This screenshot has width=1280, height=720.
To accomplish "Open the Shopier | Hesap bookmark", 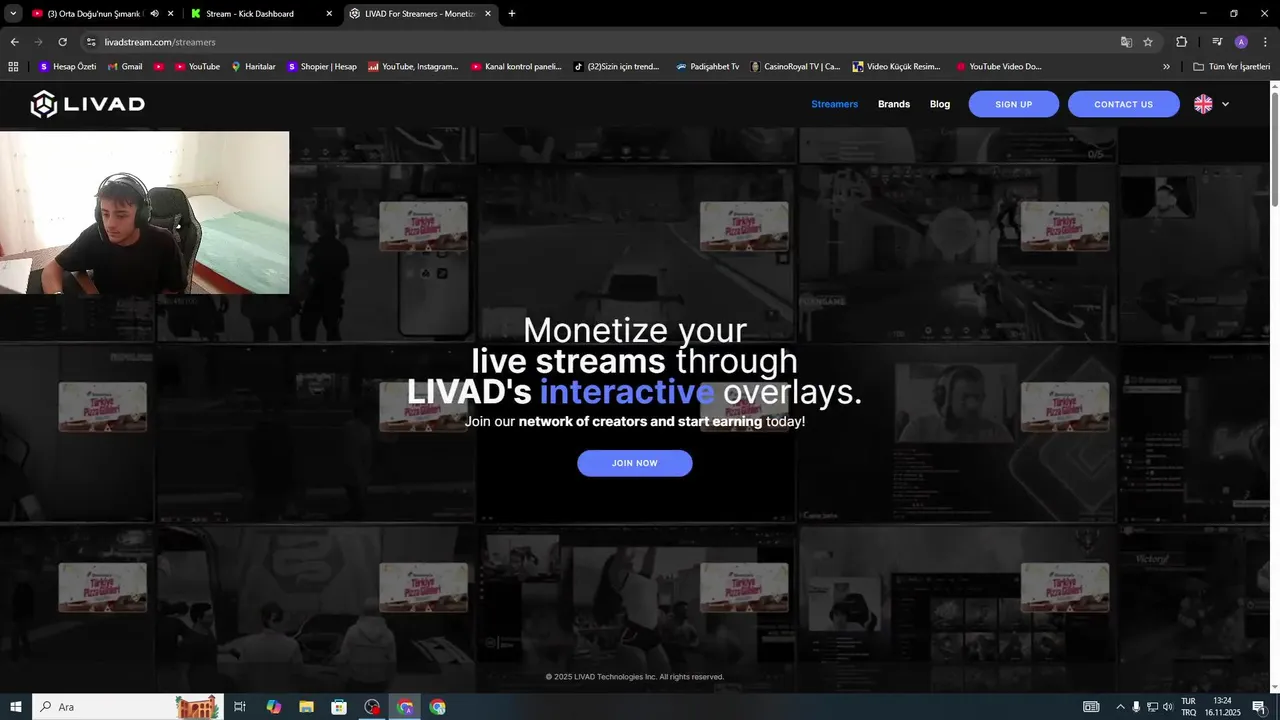I will coord(321,67).
